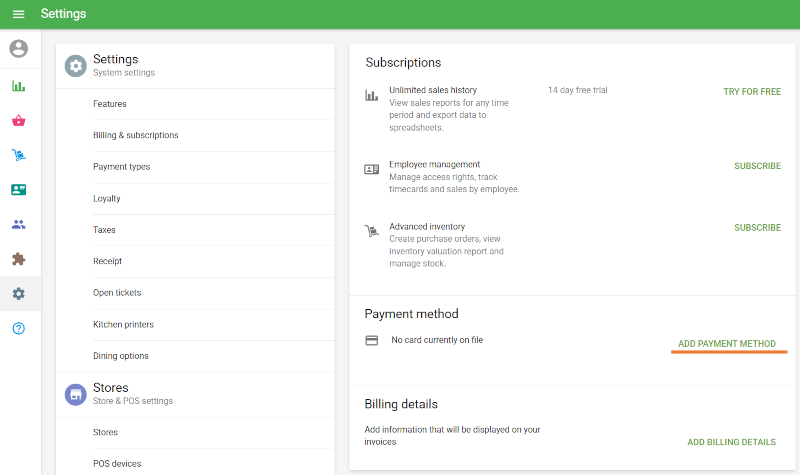800x475 pixels.
Task: Select the Settings gear icon in sidebar
Action: click(x=18, y=293)
